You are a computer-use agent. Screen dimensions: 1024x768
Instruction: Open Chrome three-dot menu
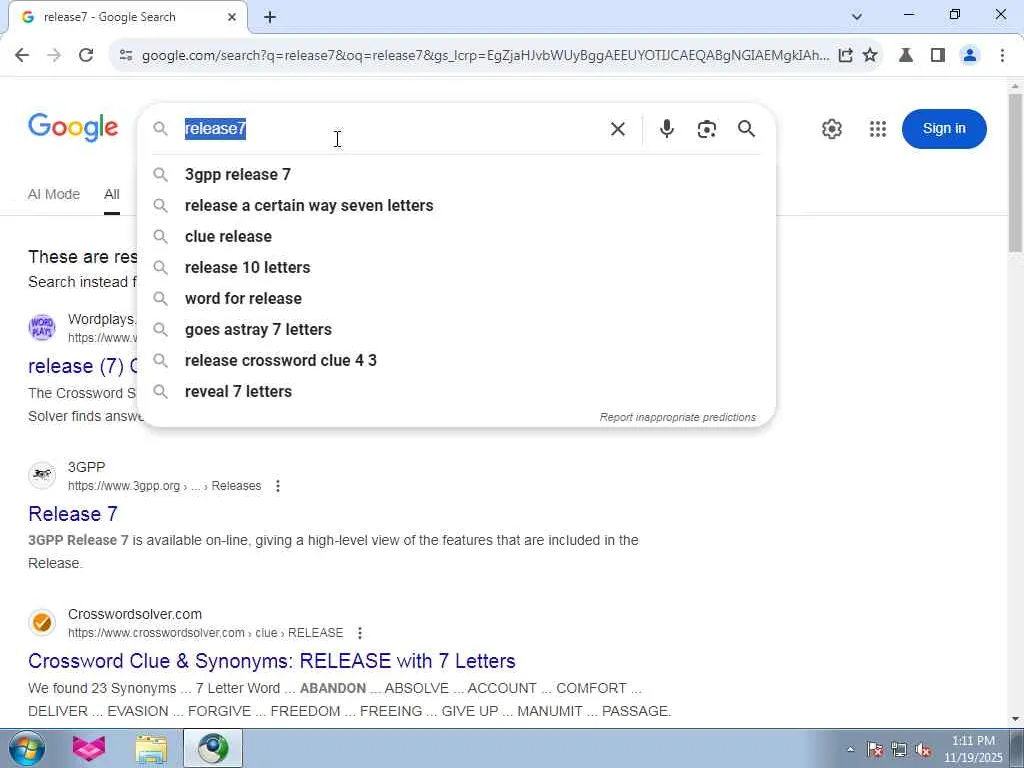[x=1002, y=56]
